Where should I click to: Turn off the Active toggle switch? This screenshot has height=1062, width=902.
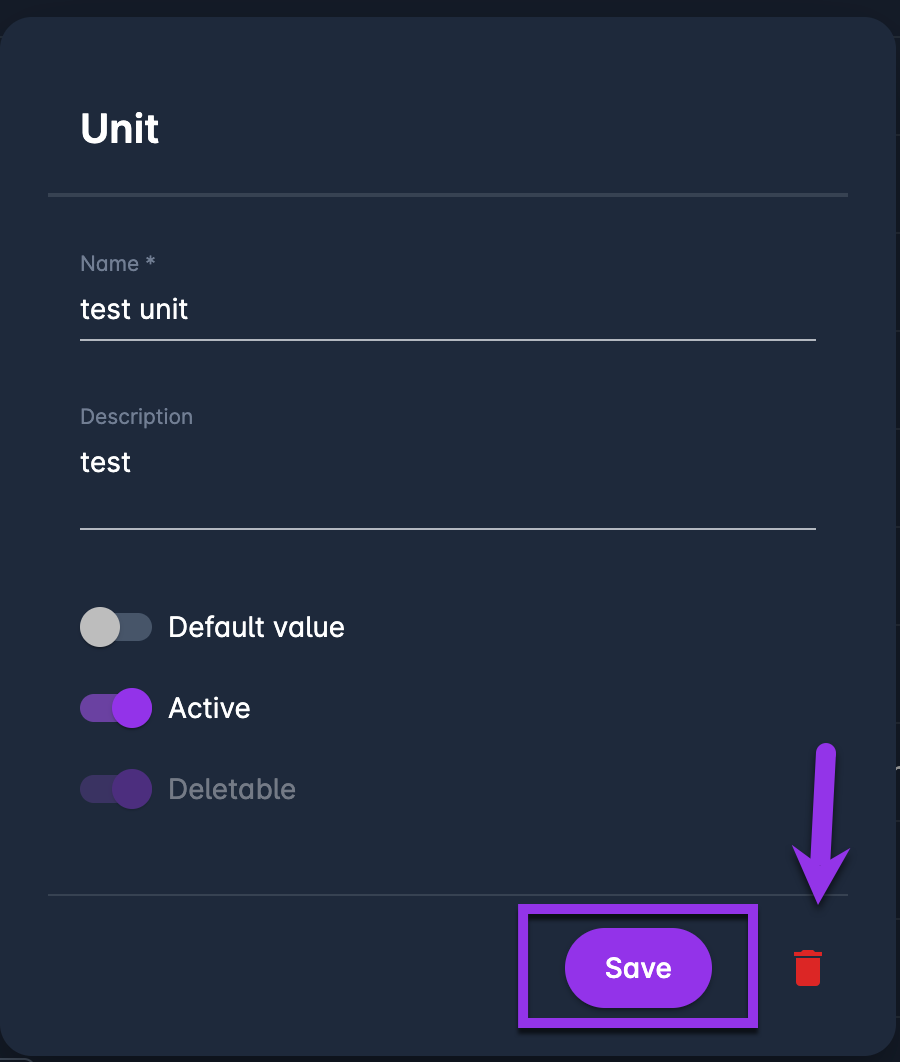coord(116,708)
